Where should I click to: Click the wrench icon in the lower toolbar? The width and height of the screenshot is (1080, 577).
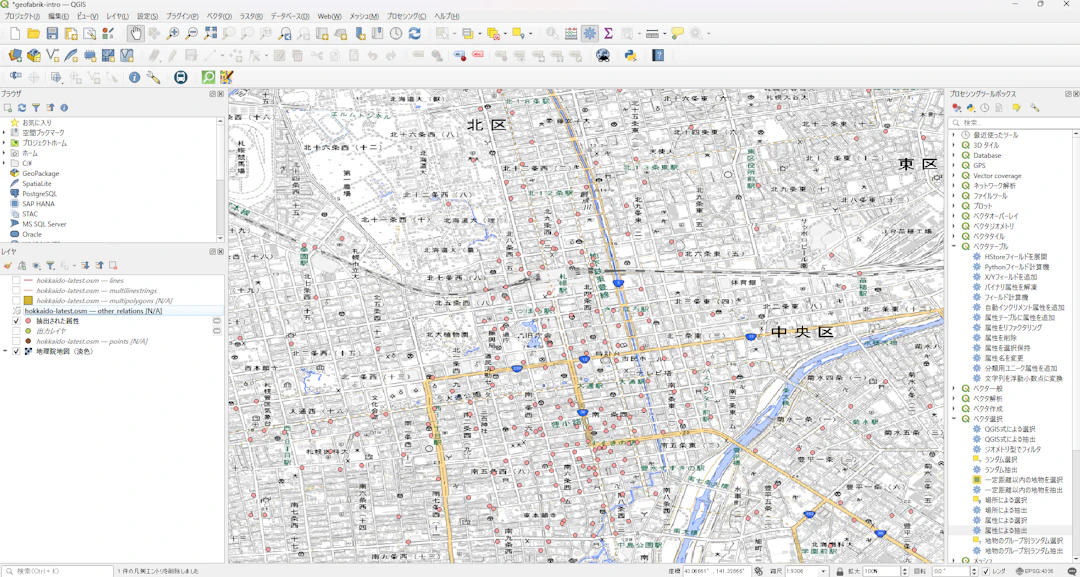153,78
